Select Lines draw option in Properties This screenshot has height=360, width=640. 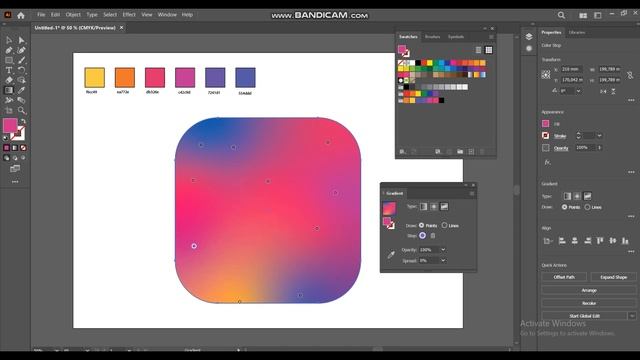click(x=587, y=207)
